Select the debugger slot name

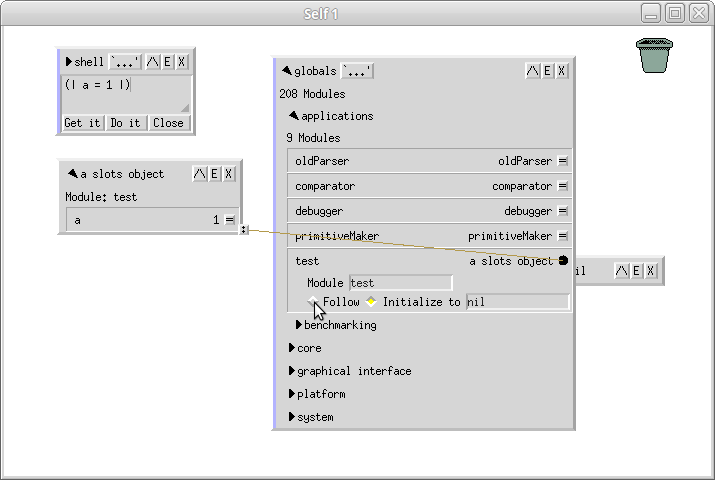point(319,211)
